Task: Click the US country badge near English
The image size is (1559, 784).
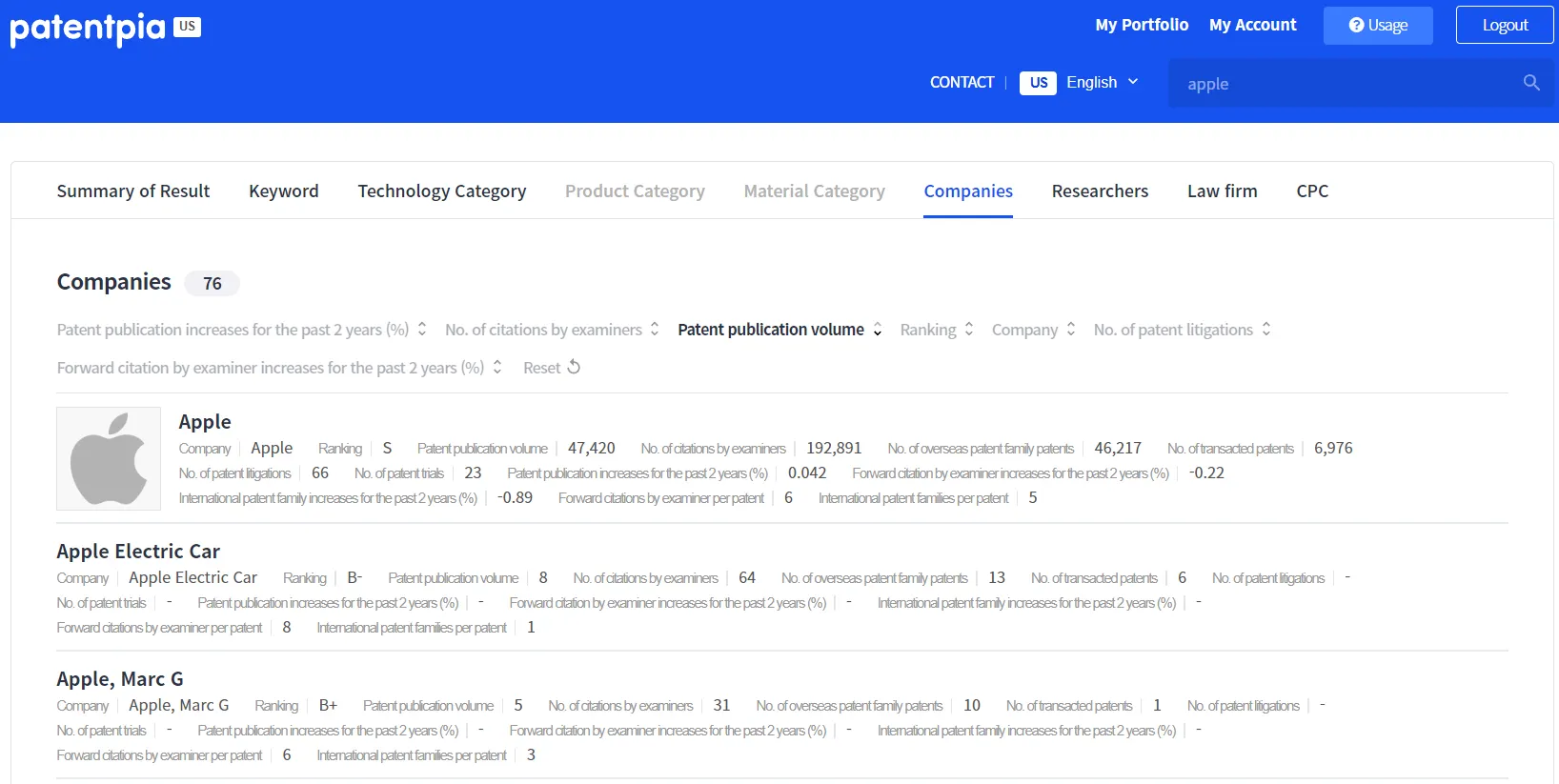Action: click(1038, 83)
